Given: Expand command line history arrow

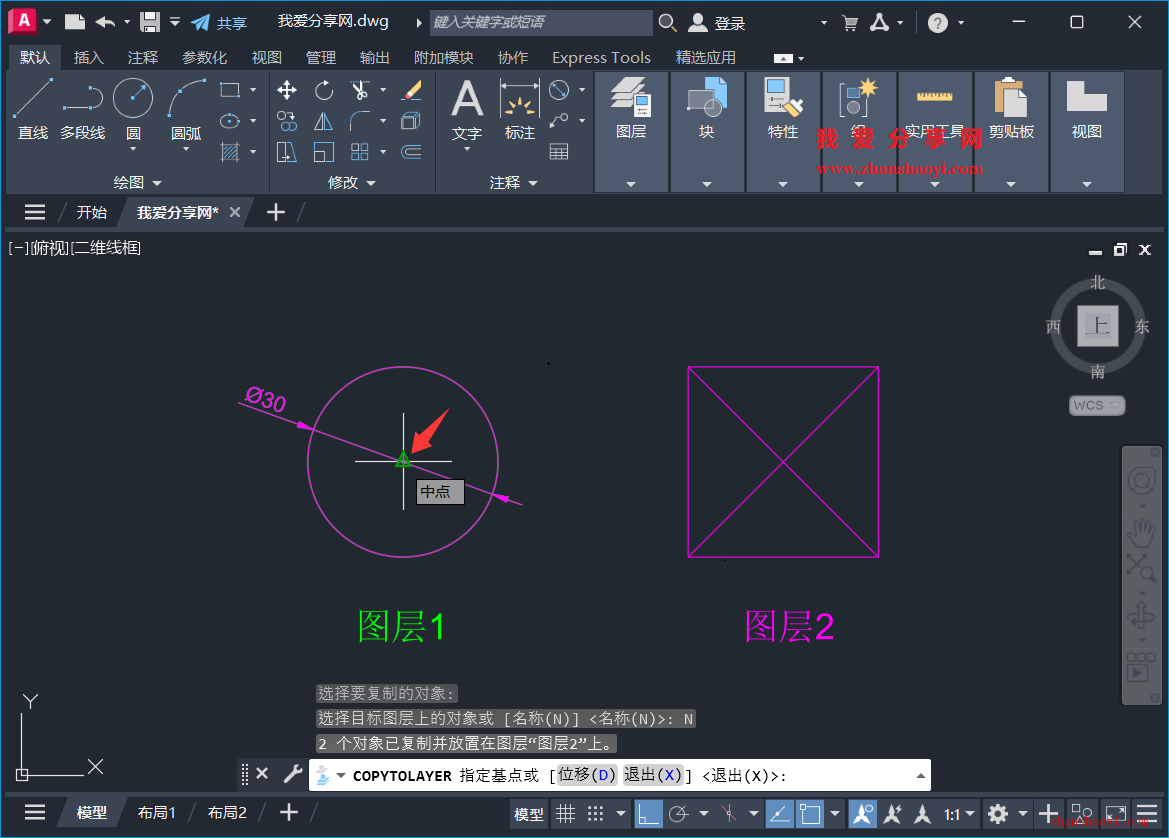Looking at the screenshot, I should coord(921,775).
